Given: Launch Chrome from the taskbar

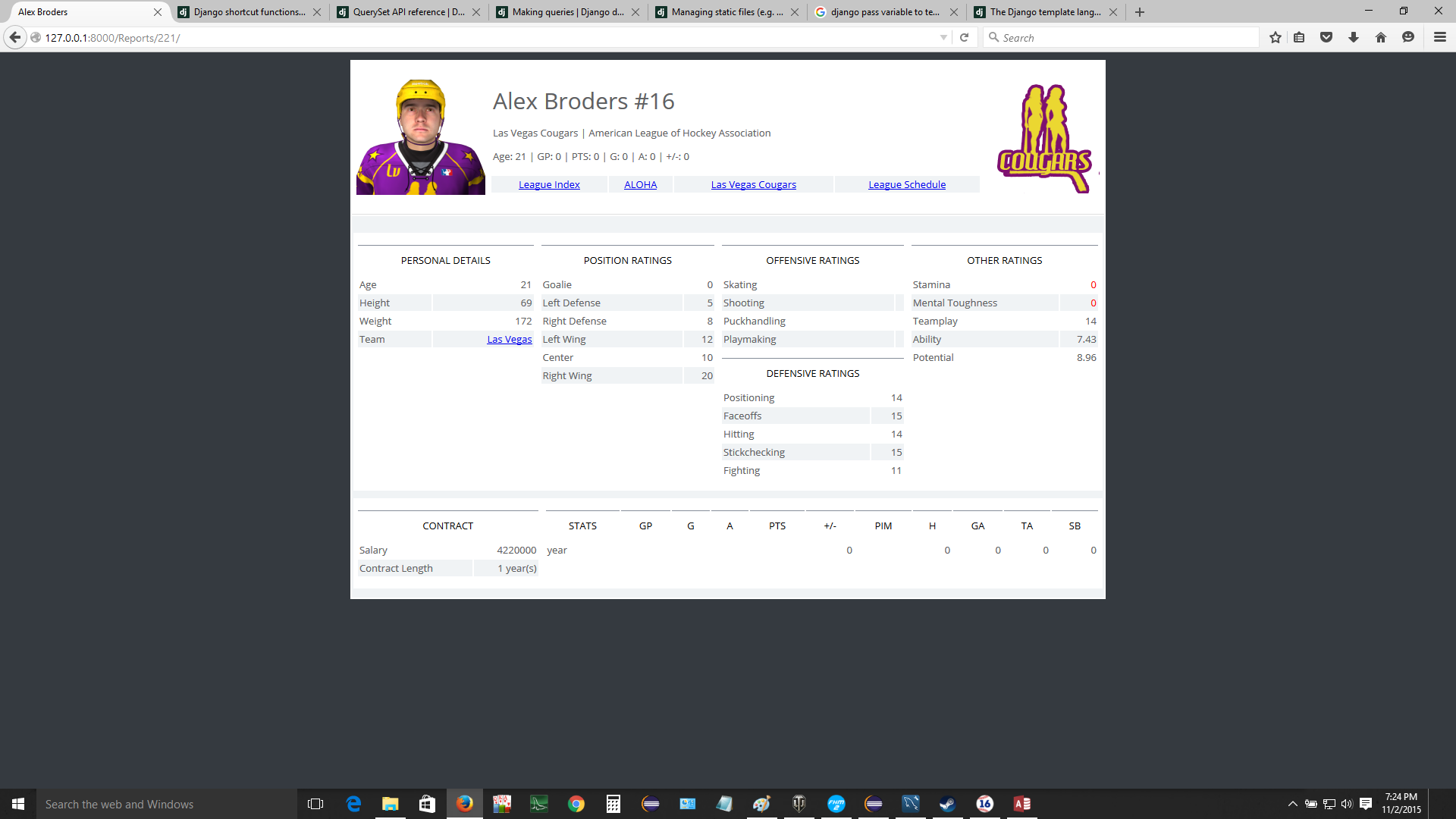Looking at the screenshot, I should 576,804.
